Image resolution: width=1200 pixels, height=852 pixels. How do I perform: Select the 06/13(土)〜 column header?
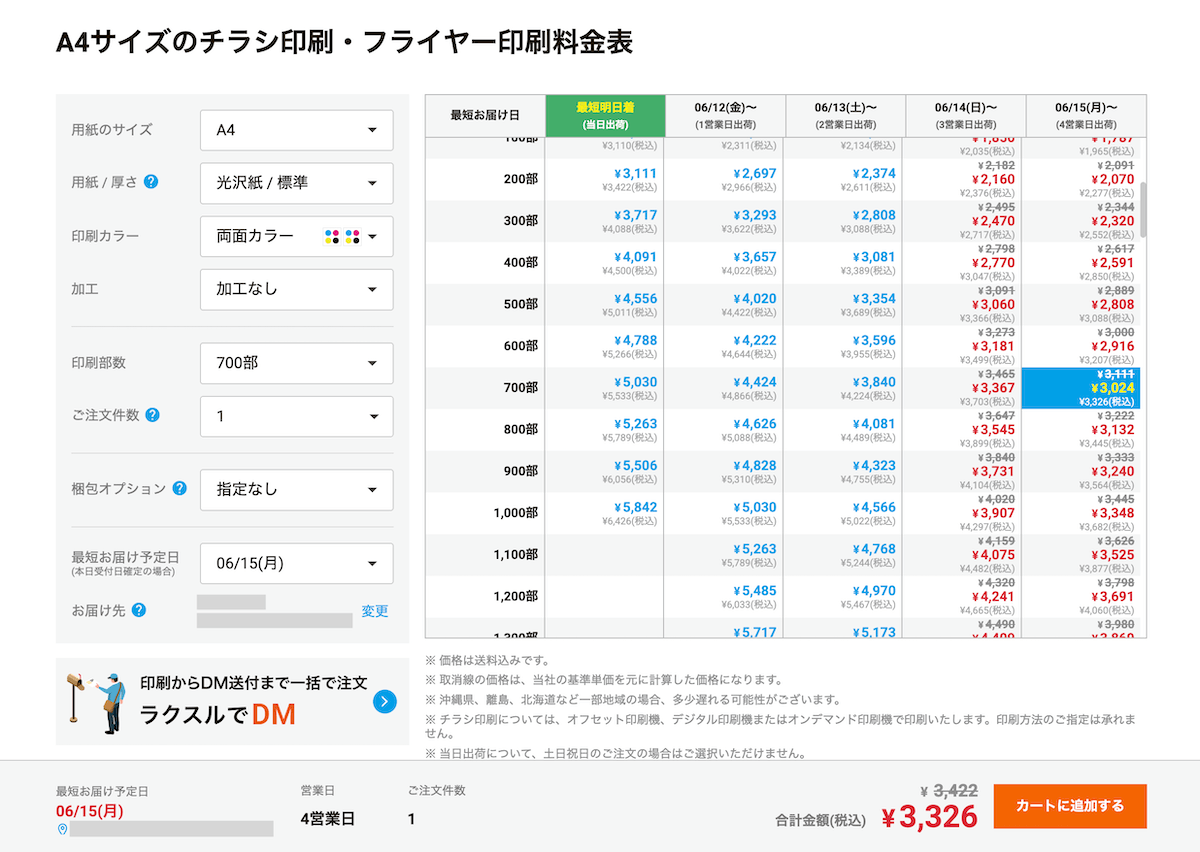[845, 115]
